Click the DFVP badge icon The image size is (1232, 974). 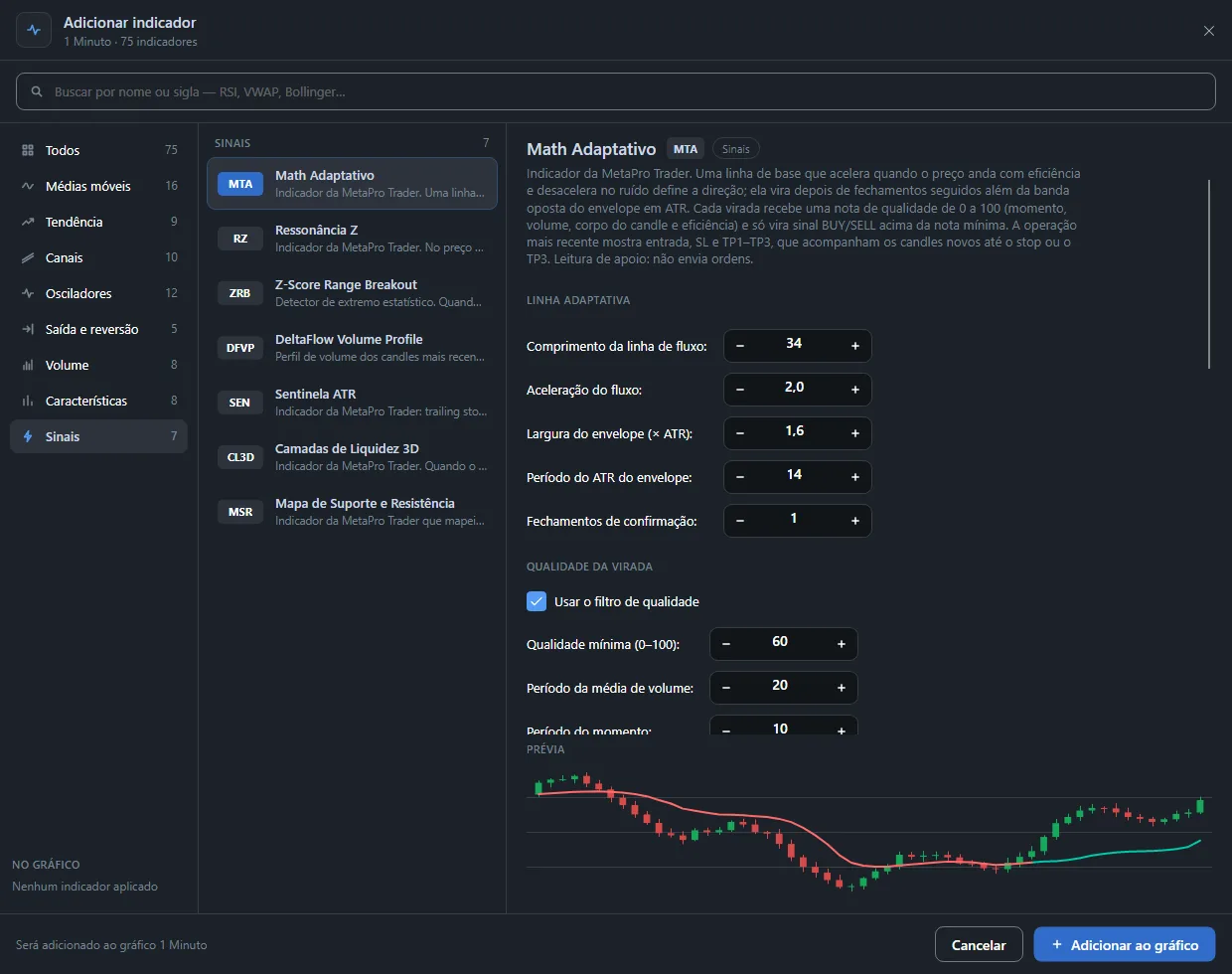coord(240,348)
